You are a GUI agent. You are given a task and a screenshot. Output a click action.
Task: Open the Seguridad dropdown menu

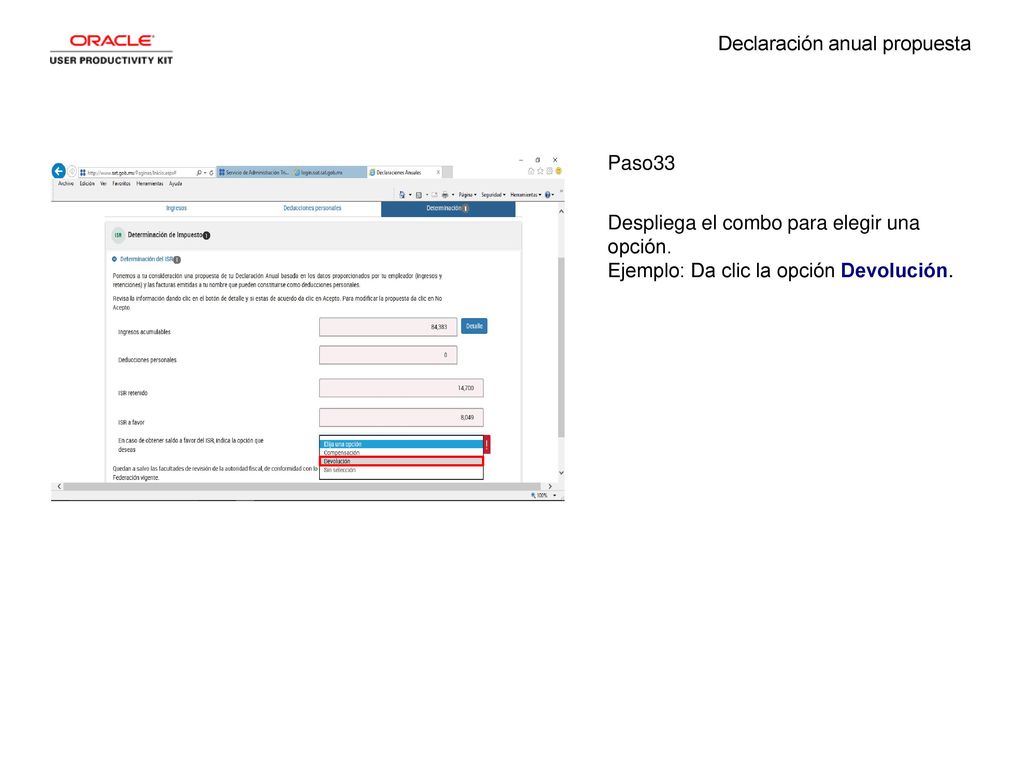coord(493,195)
